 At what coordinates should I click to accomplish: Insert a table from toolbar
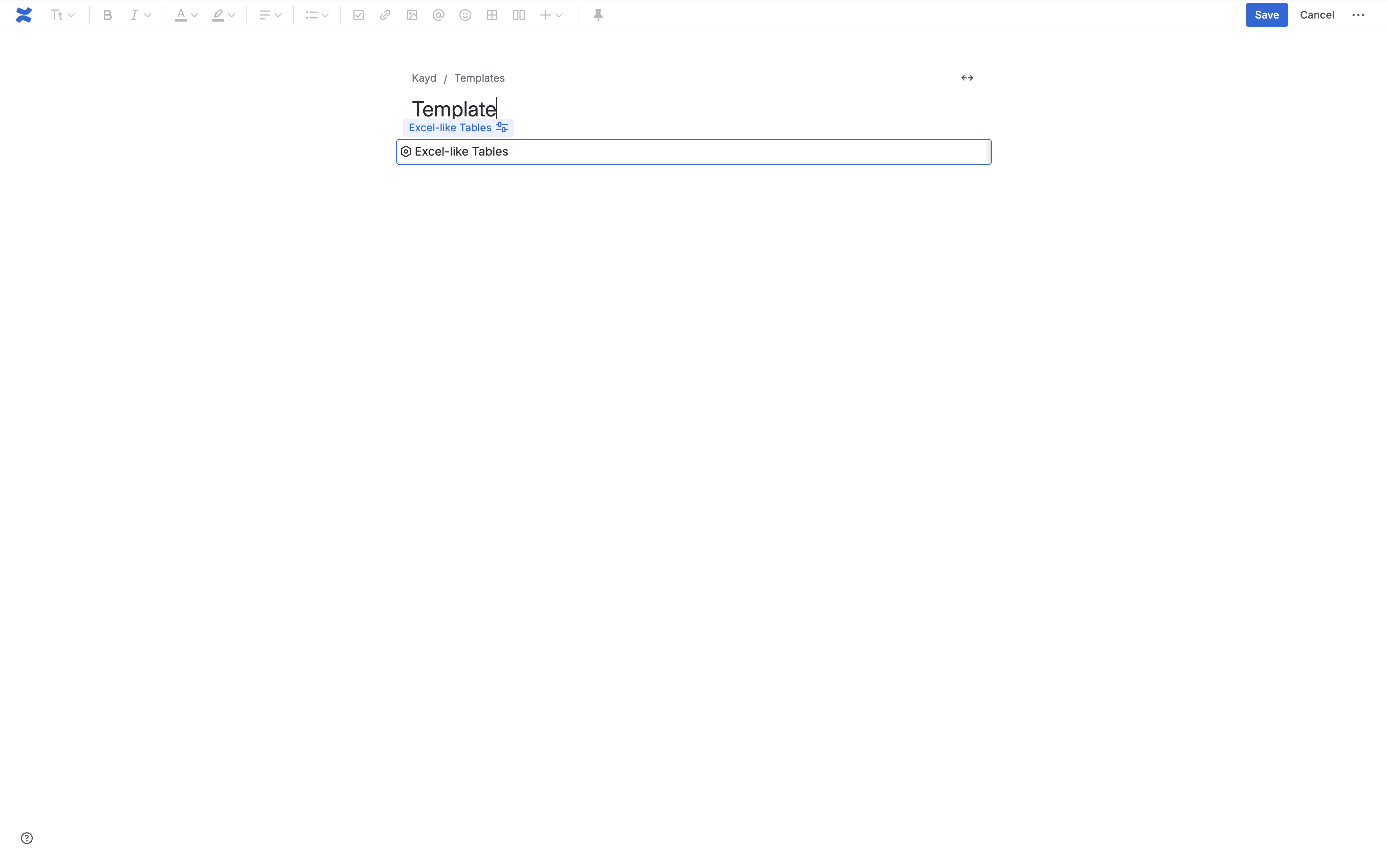492,15
